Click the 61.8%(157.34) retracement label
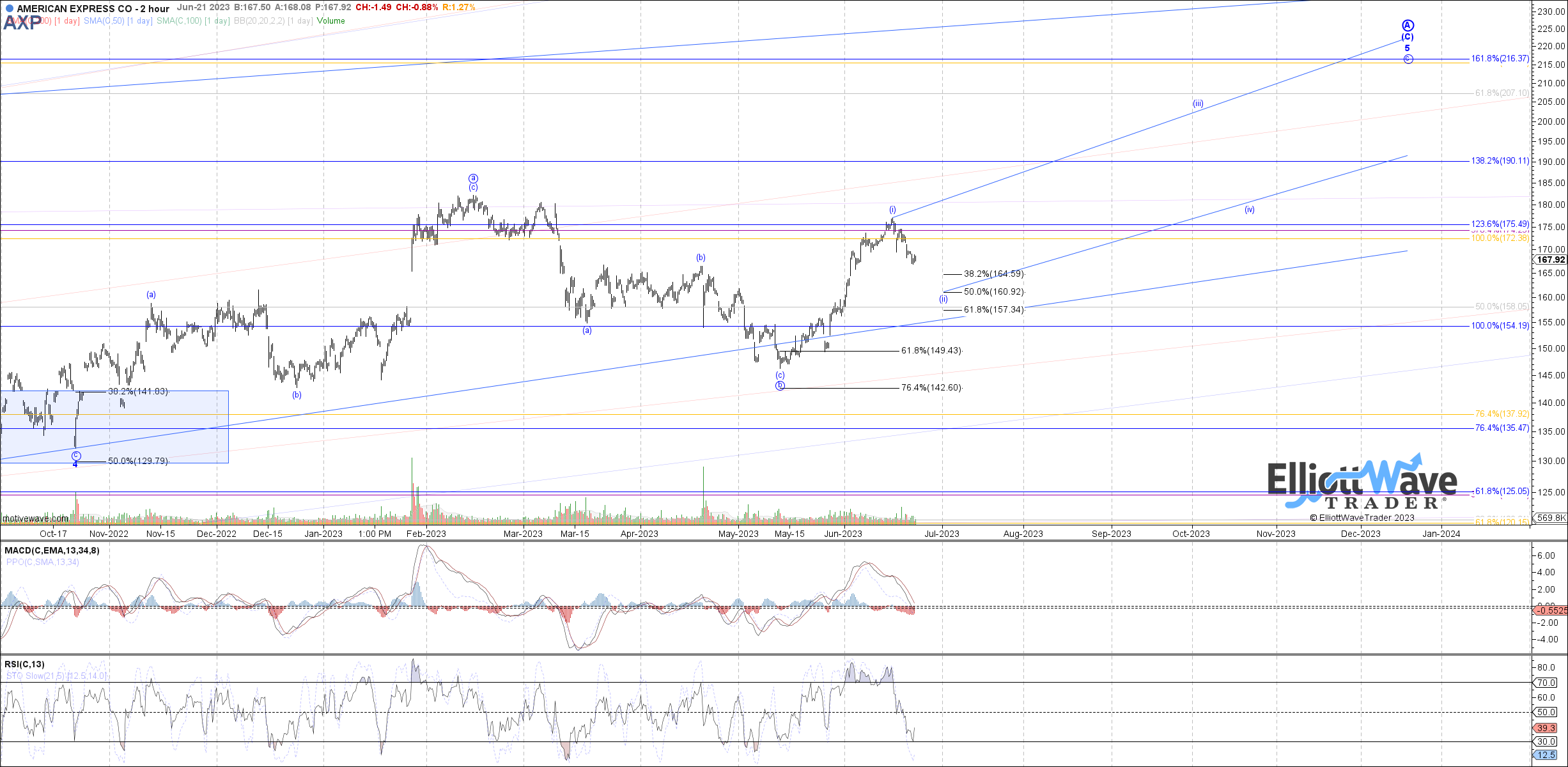The image size is (1568, 767). tap(994, 309)
